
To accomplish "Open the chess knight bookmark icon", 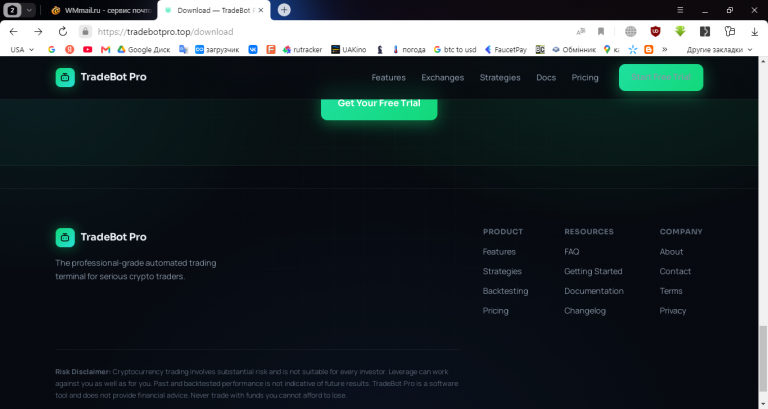I will [x=380, y=49].
